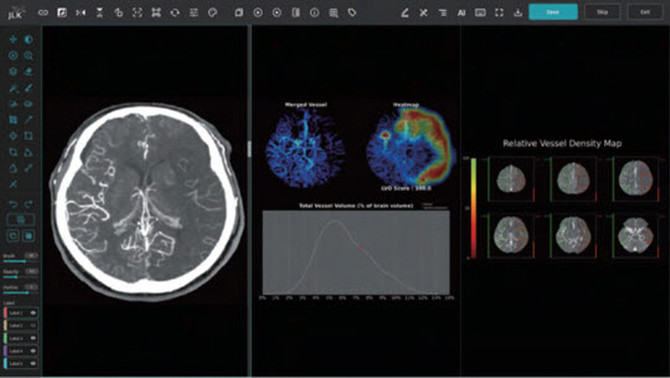Click the info circle icon in toolbar
This screenshot has width=670, height=378.
314,13
